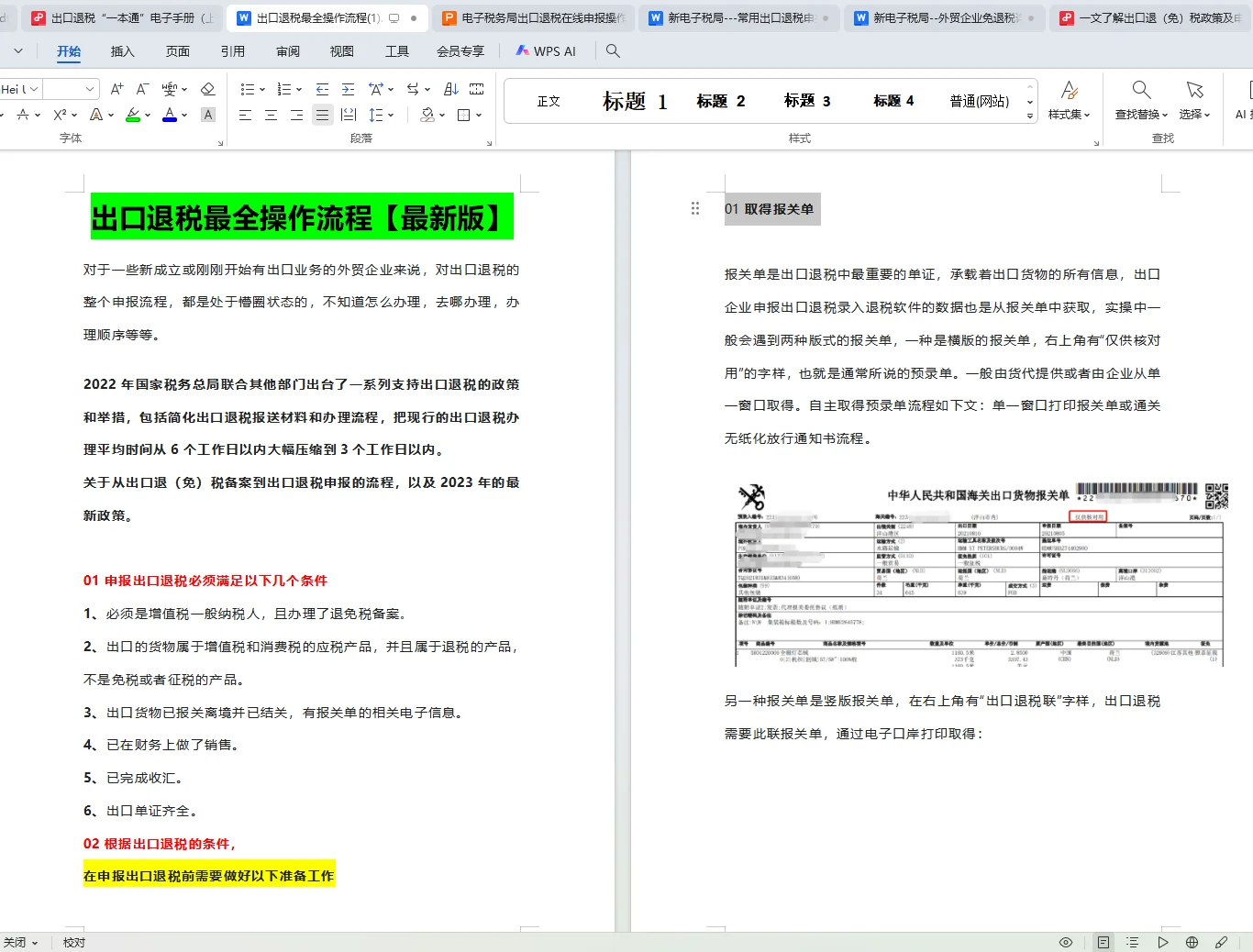Image resolution: width=1253 pixels, height=952 pixels.
Task: Switch to the 审阅 ribbon tab
Action: point(287,52)
